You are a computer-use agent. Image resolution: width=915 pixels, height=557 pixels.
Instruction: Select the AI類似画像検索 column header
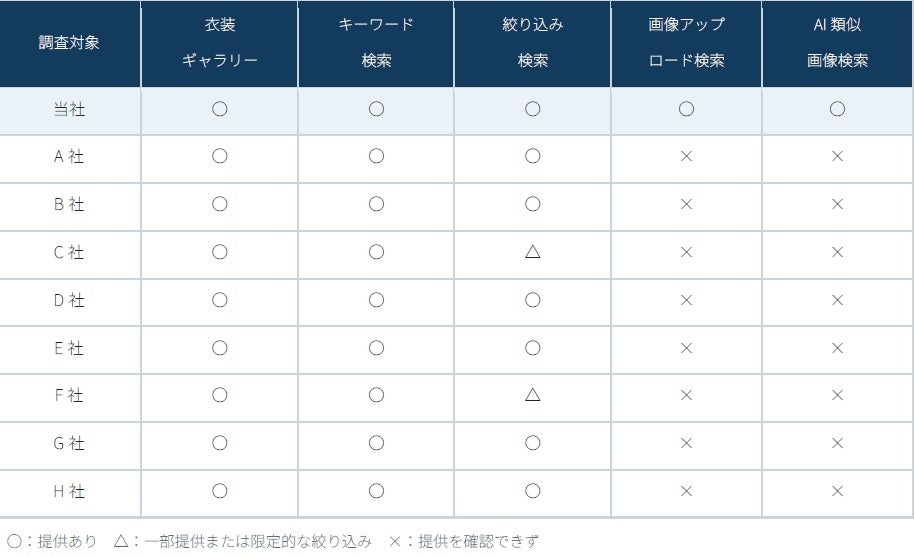837,43
